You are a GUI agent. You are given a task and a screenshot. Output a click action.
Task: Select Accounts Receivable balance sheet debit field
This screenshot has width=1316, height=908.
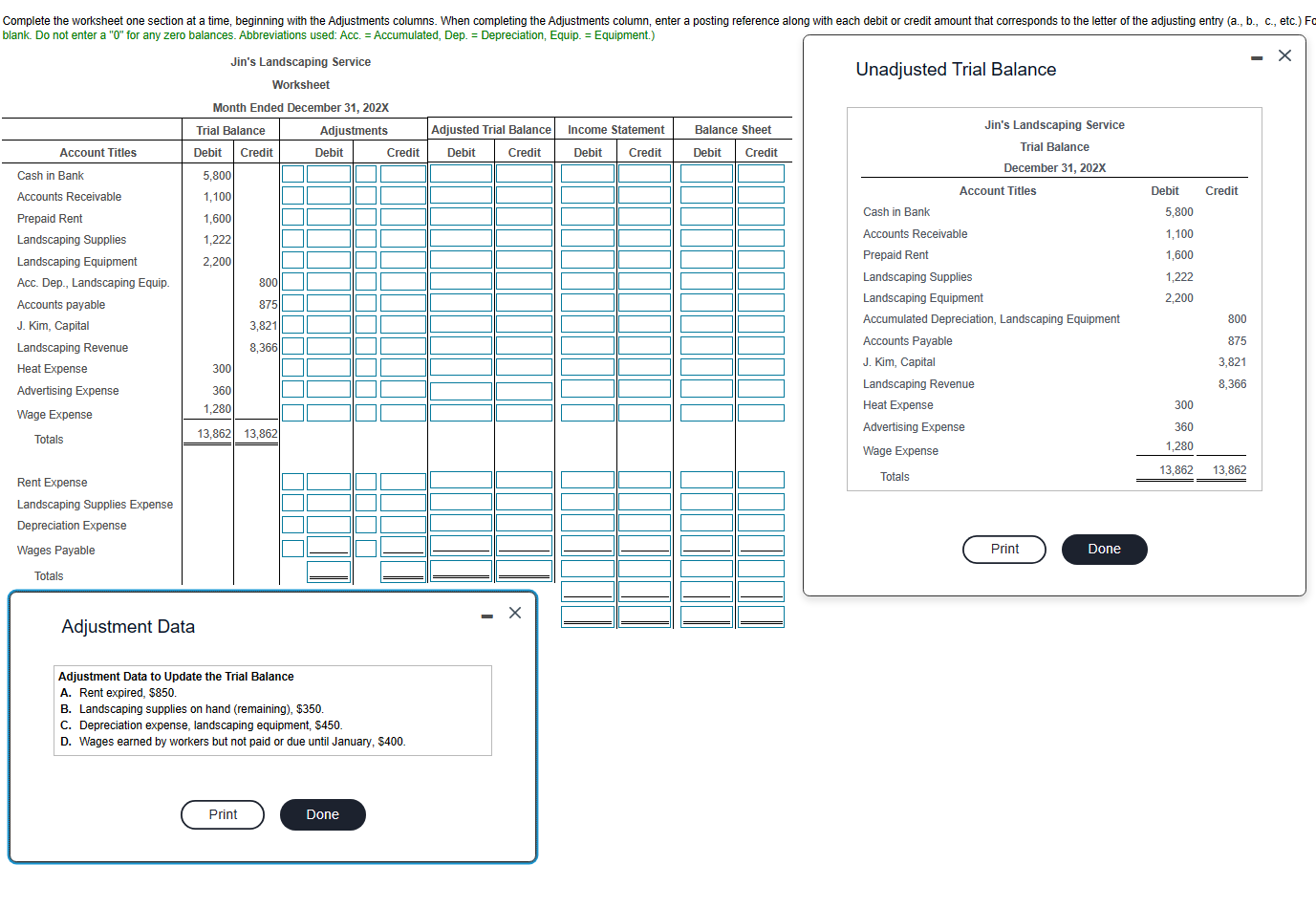point(706,195)
